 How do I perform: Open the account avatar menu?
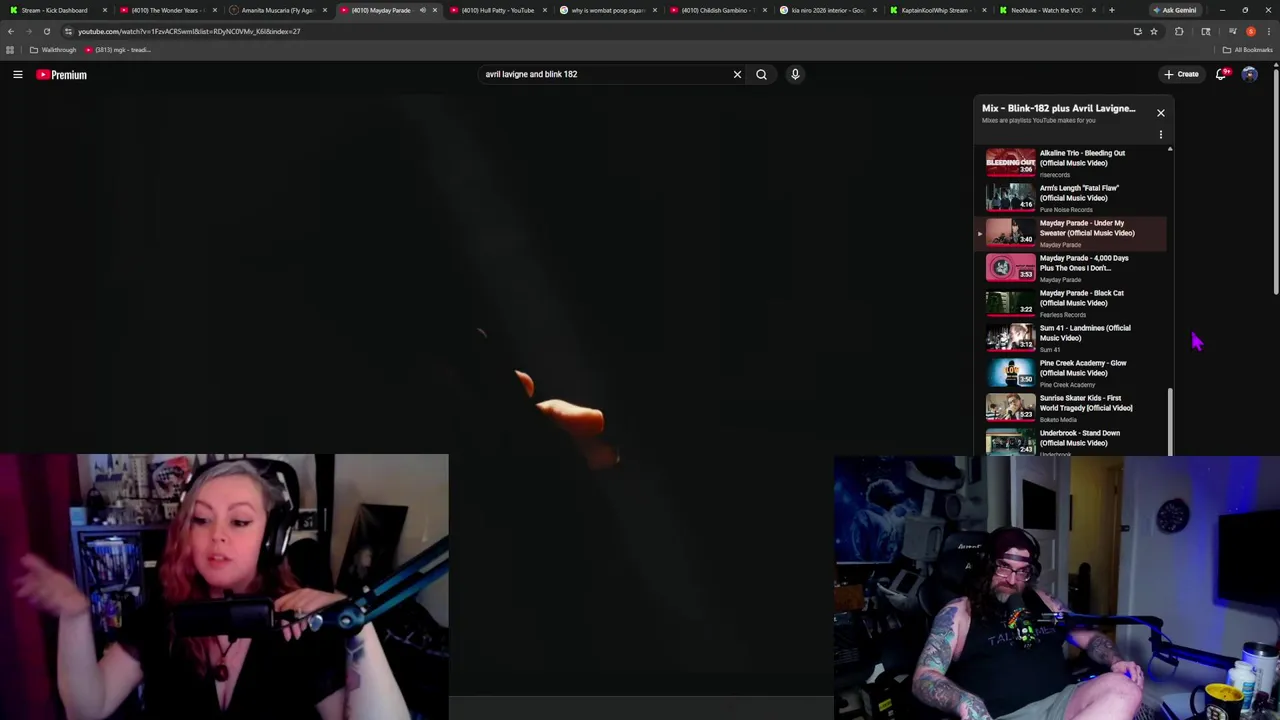coord(1249,74)
